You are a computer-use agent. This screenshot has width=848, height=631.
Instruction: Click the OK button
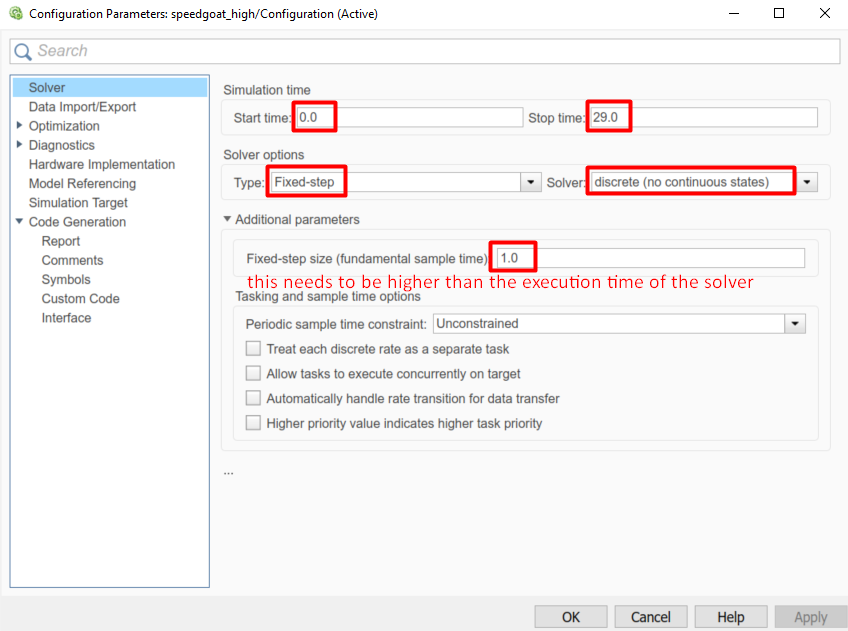[x=570, y=617]
